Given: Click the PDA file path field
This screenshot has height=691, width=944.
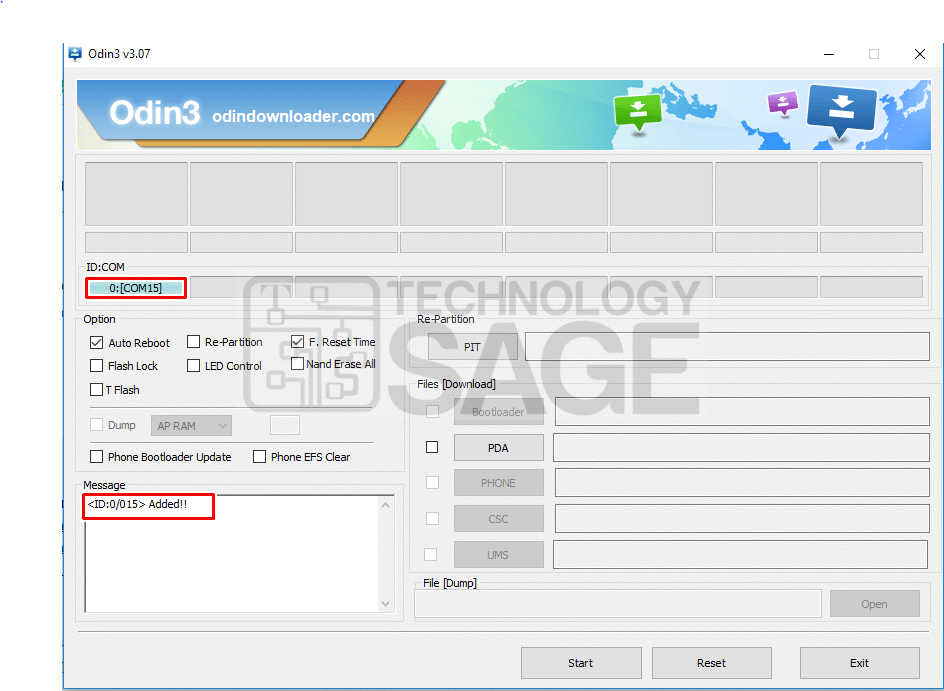Looking at the screenshot, I should [x=741, y=447].
